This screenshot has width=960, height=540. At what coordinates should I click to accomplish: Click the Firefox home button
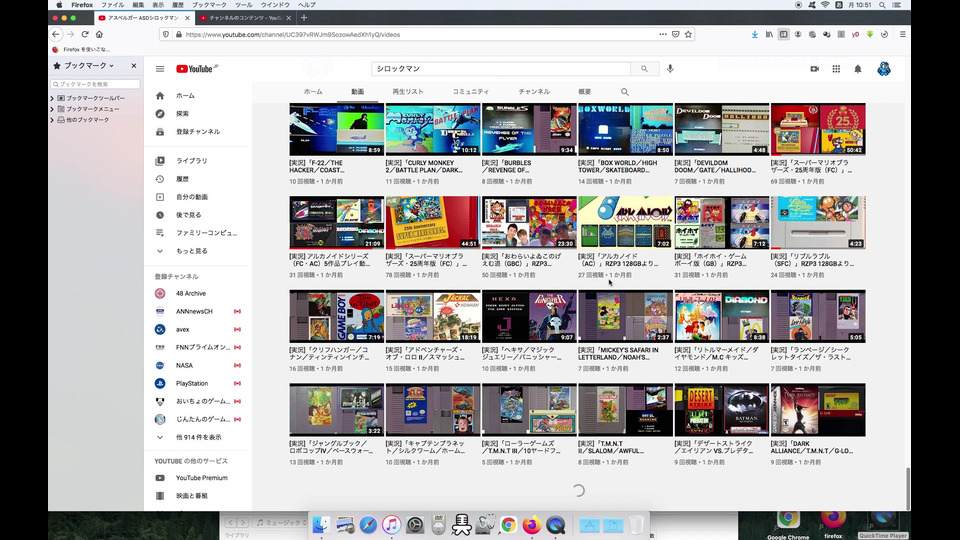tap(99, 34)
